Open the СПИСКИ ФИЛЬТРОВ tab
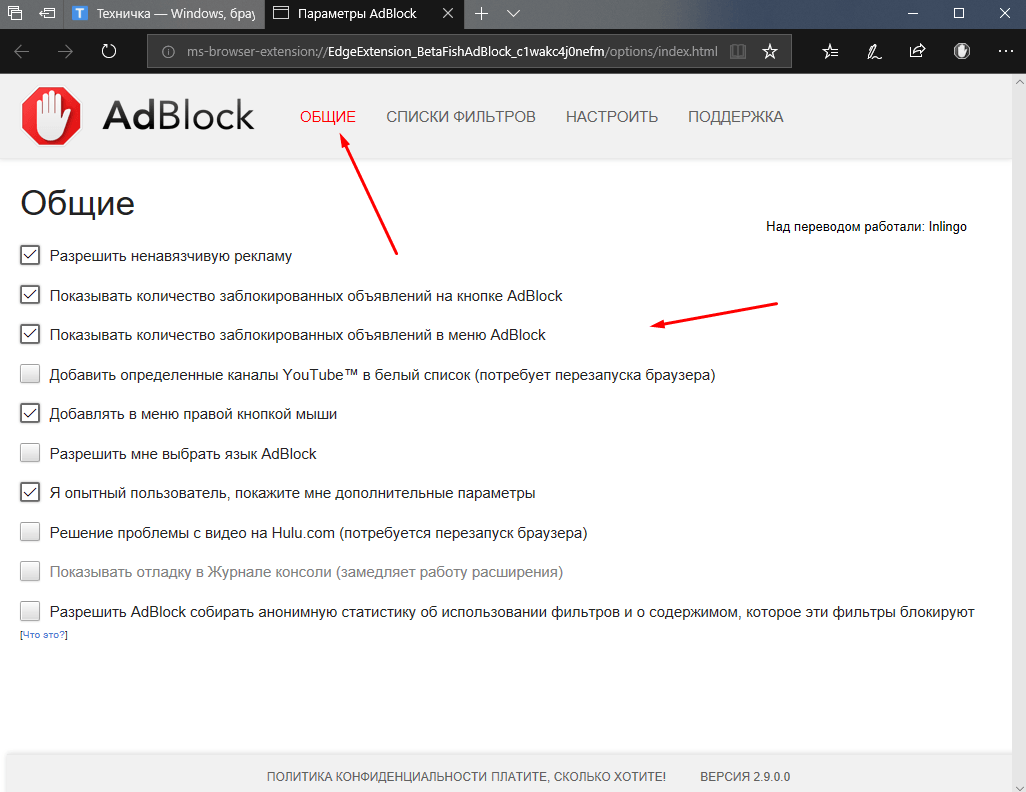 click(461, 117)
